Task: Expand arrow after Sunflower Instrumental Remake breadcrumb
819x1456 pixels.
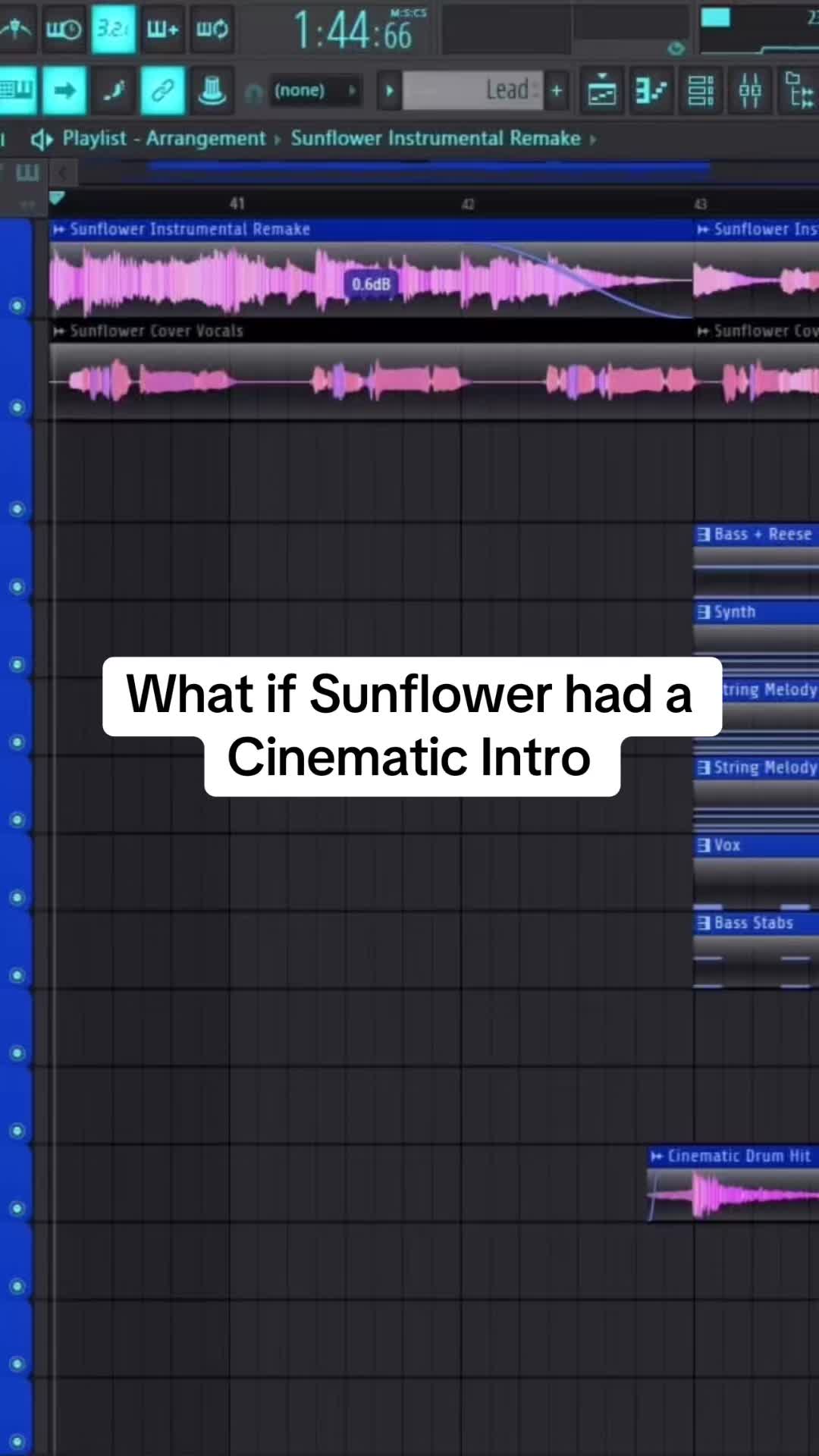Action: tap(593, 140)
